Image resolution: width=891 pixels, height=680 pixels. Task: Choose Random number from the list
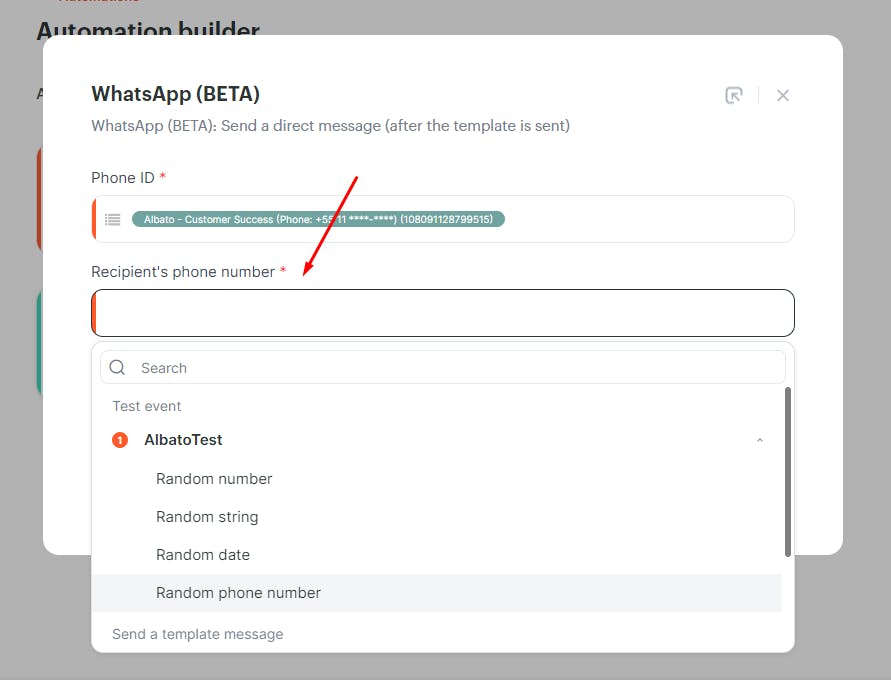(436, 479)
